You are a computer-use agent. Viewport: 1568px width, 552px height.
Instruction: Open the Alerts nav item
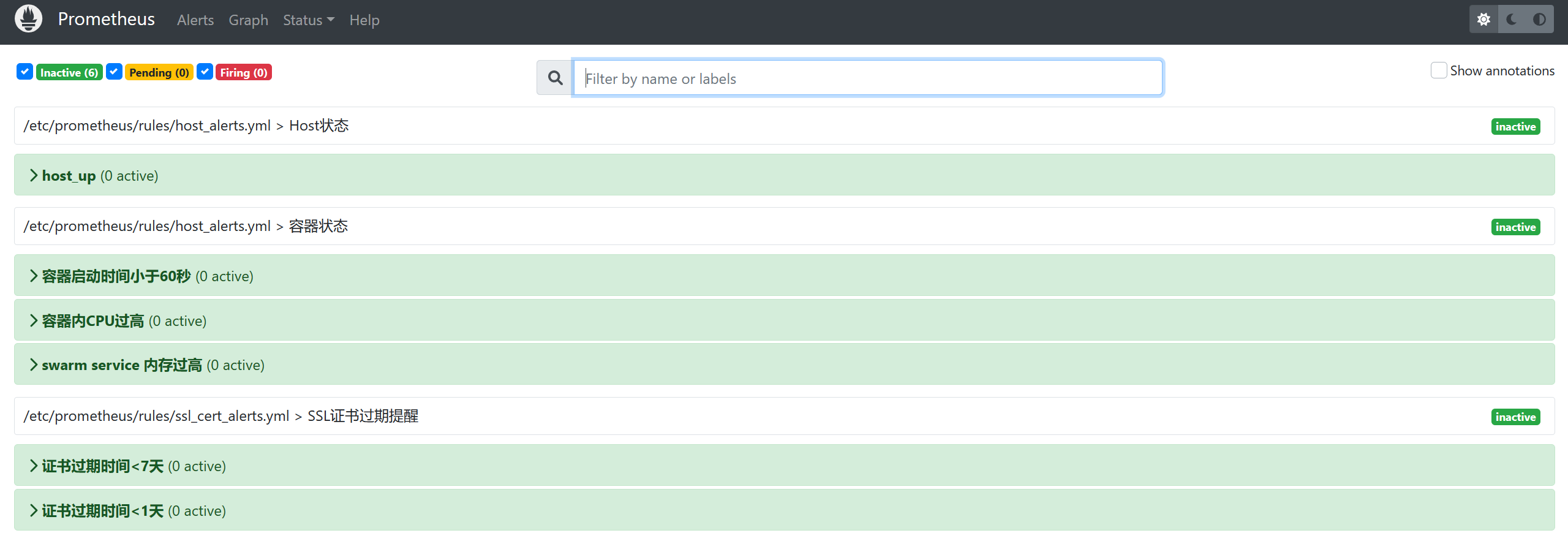pos(195,20)
